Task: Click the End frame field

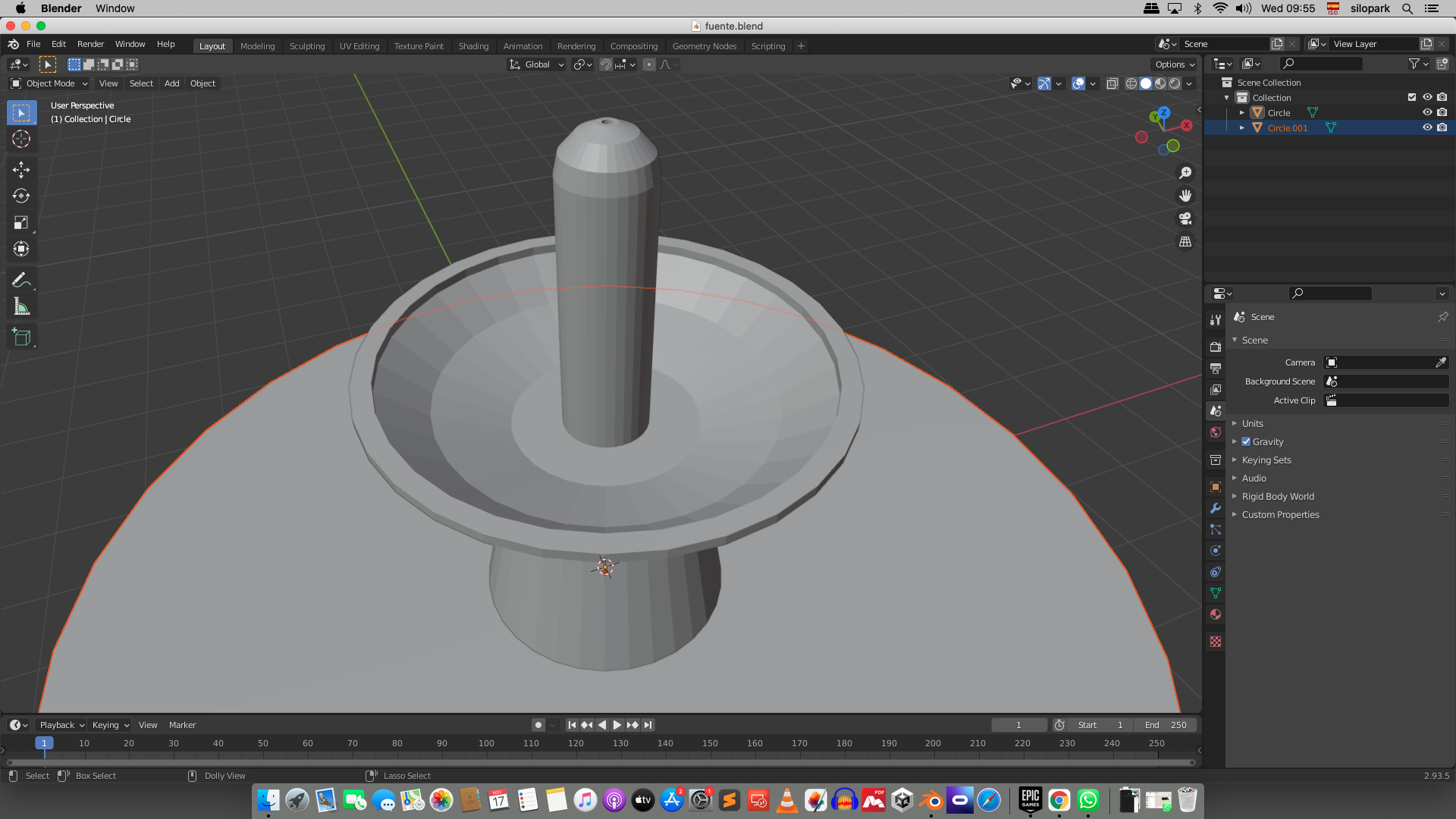Action: [1166, 725]
